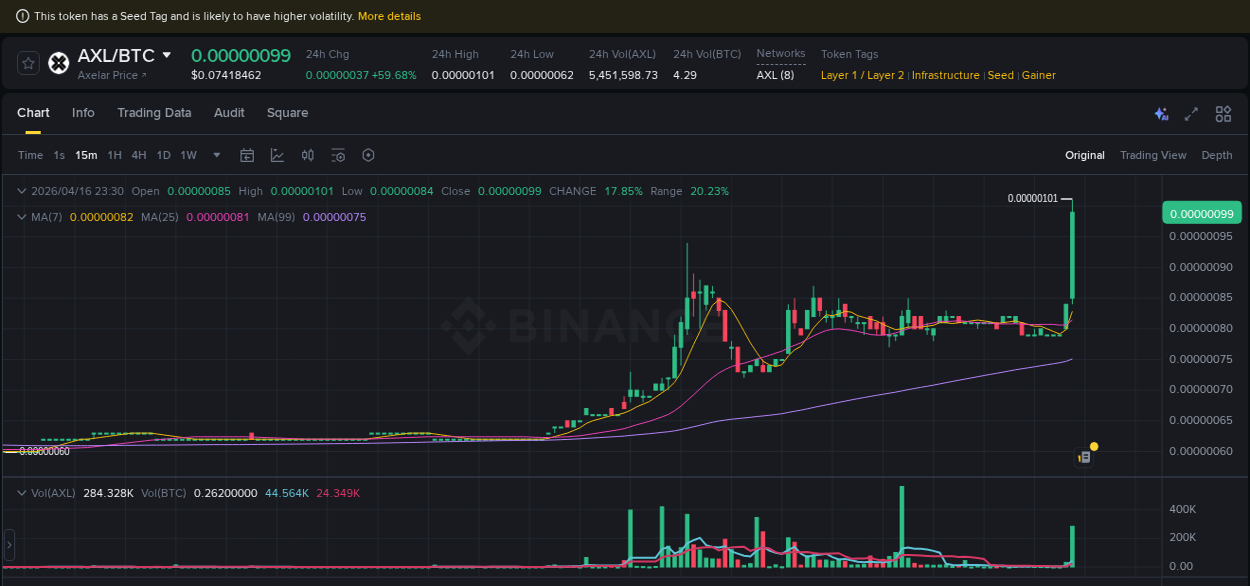Image resolution: width=1250 pixels, height=586 pixels.
Task: Select the 1W interval
Action: click(188, 155)
